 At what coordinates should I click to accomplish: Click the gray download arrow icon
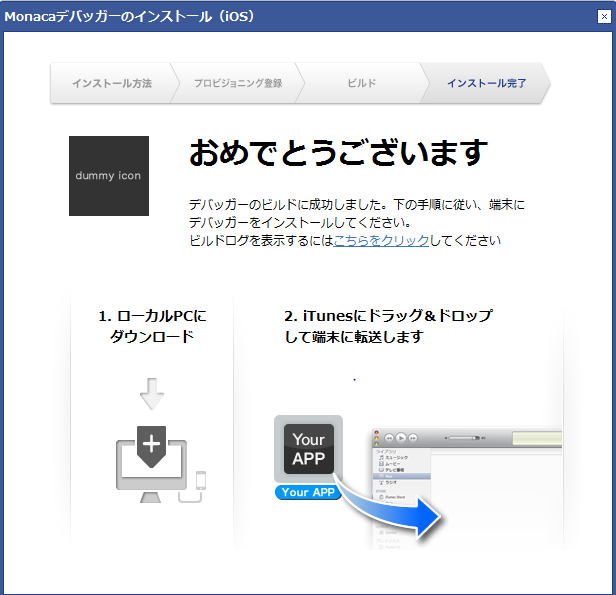pyautogui.click(x=151, y=393)
